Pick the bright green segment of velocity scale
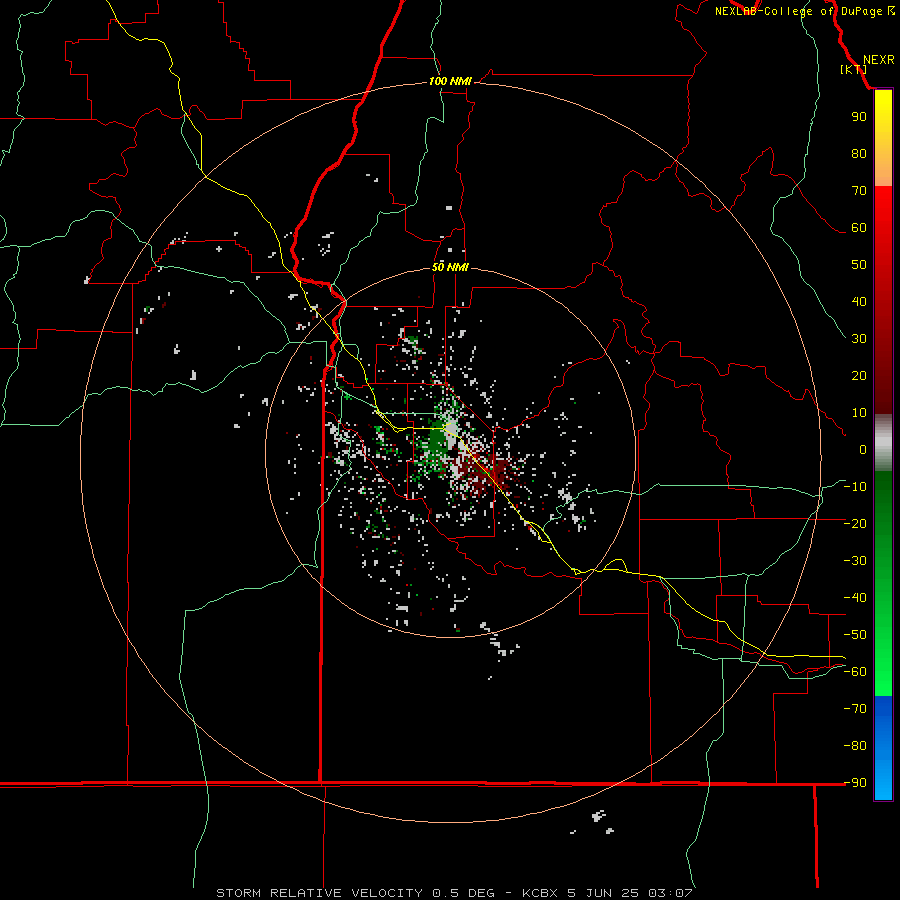 point(883,583)
